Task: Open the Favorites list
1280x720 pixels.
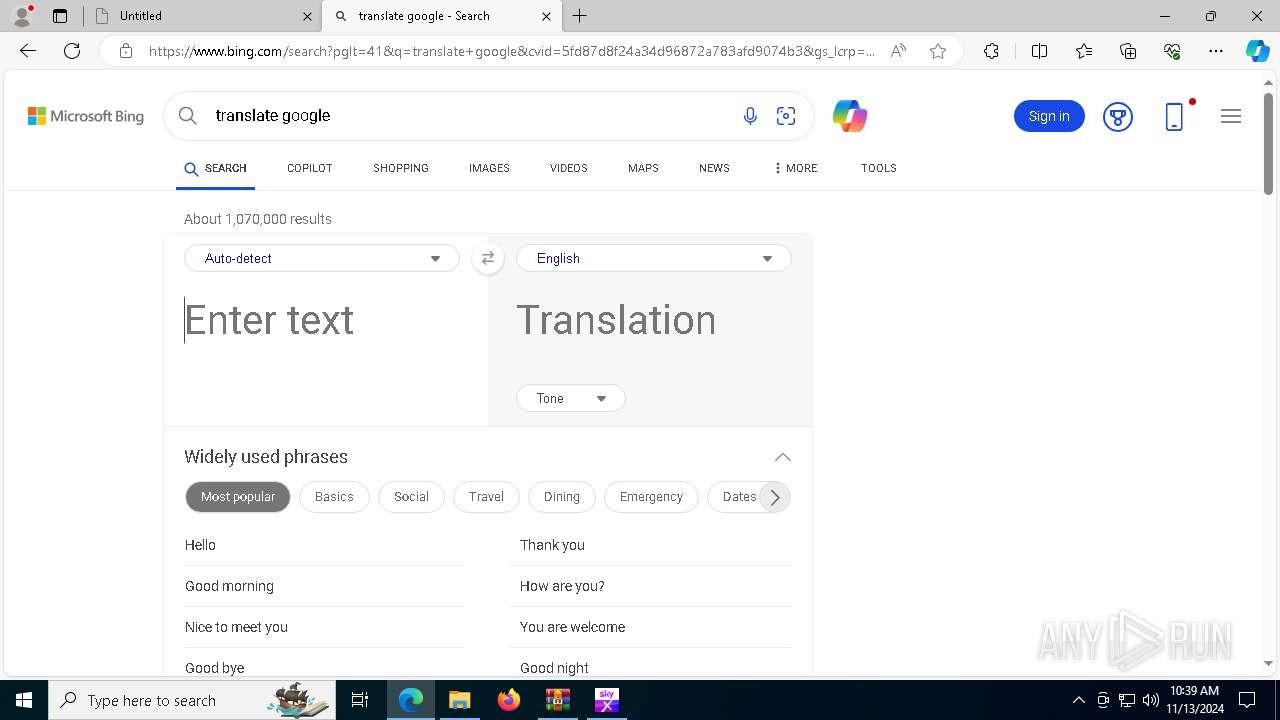Action: click(1084, 51)
